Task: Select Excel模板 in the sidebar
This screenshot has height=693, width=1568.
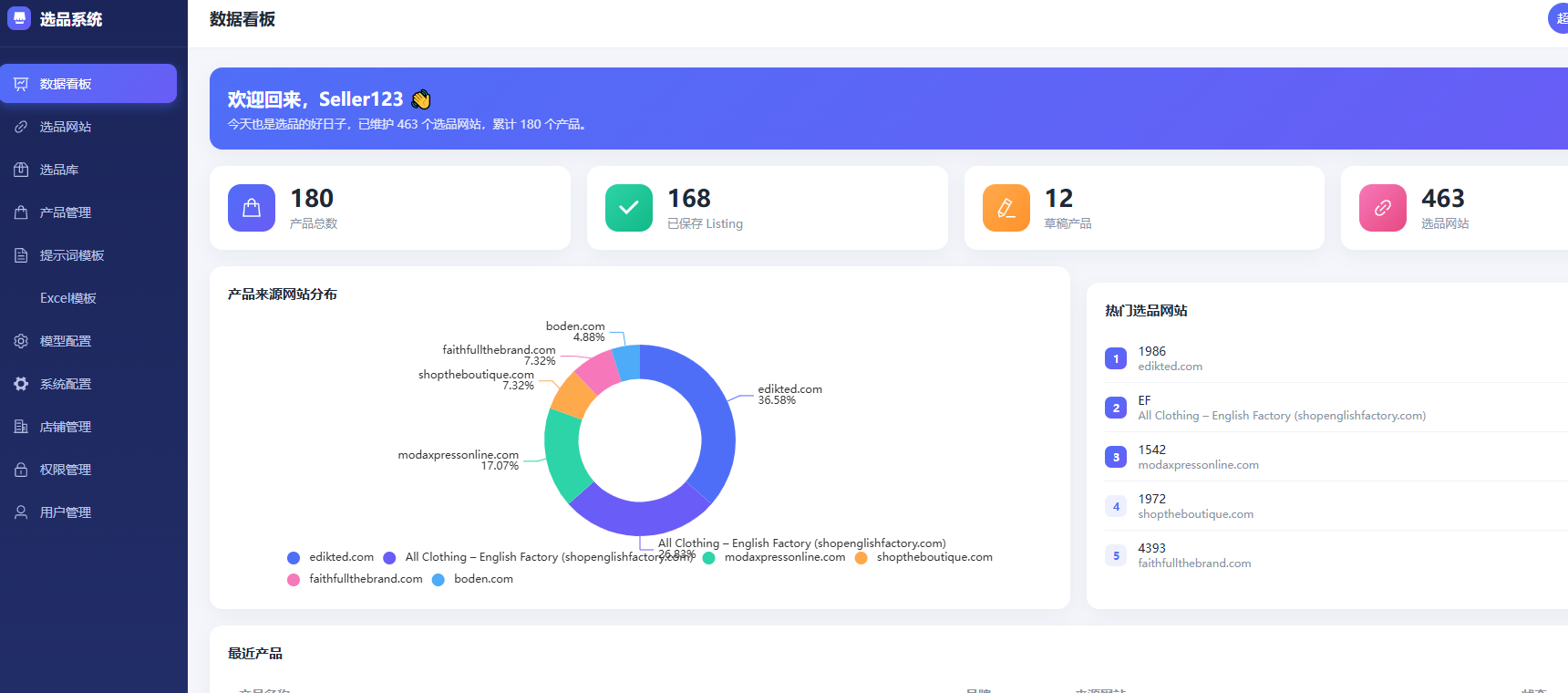Action: [x=88, y=298]
